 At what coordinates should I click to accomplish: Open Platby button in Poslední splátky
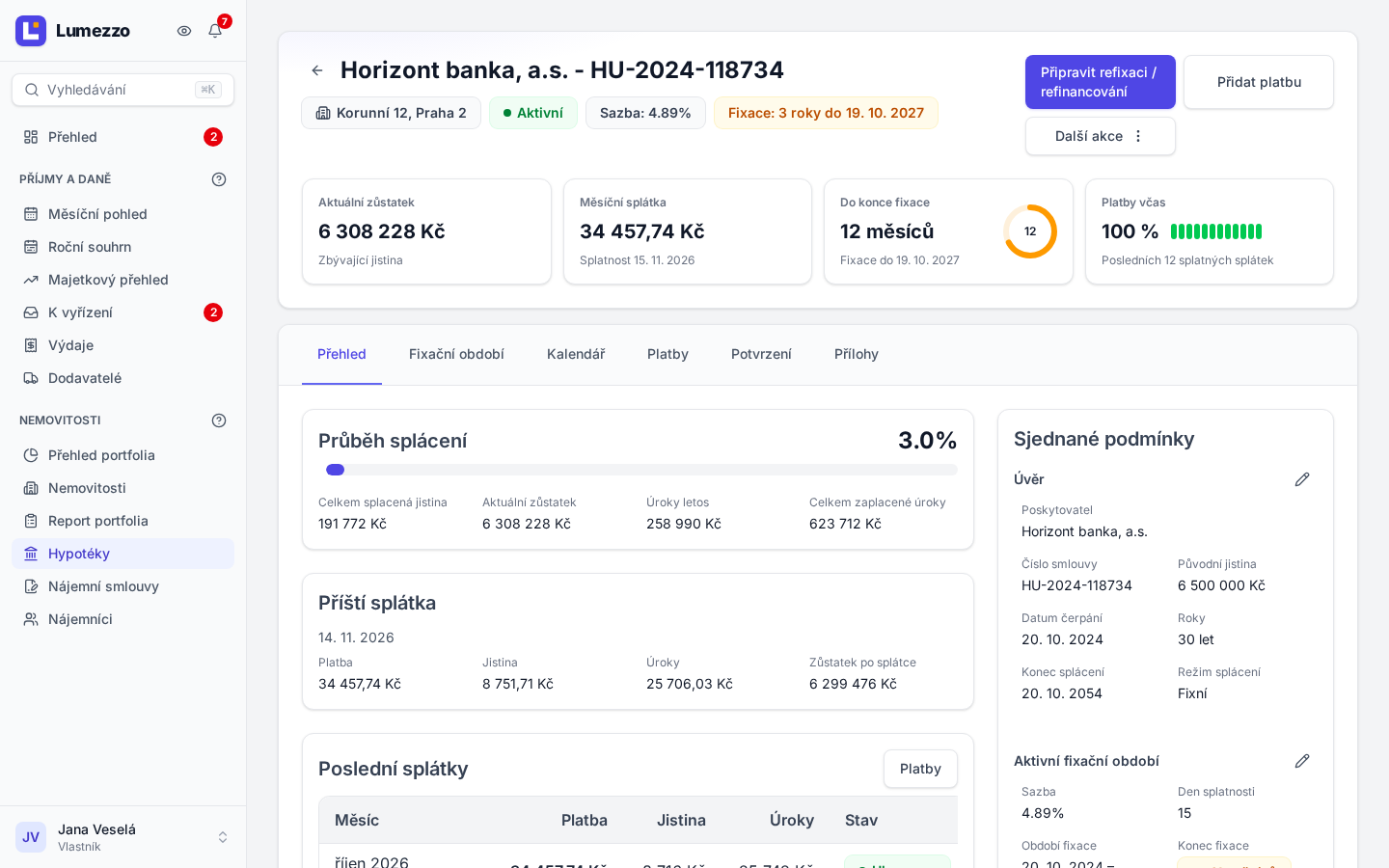pos(920,769)
